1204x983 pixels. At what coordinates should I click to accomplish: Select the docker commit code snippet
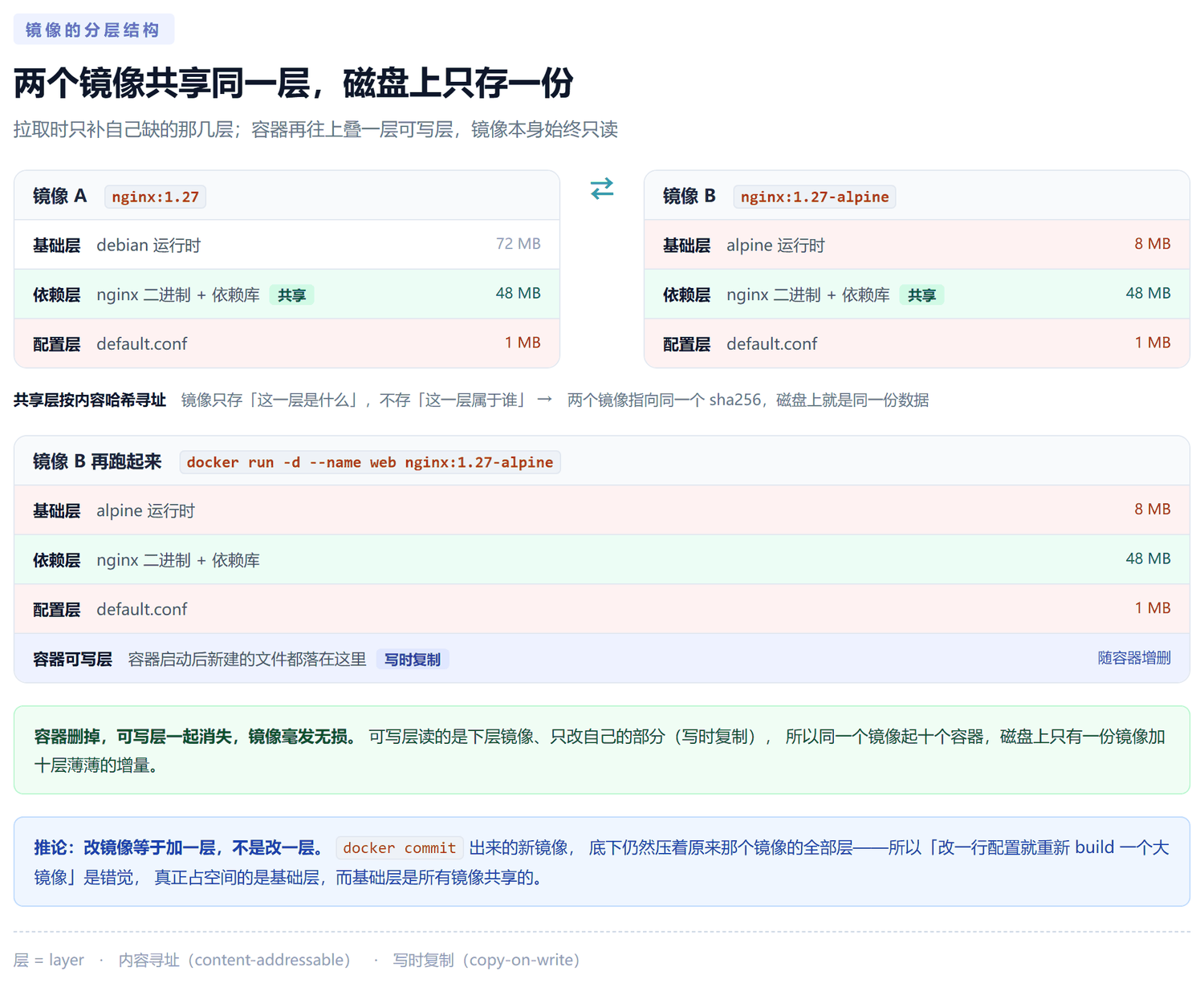(400, 848)
